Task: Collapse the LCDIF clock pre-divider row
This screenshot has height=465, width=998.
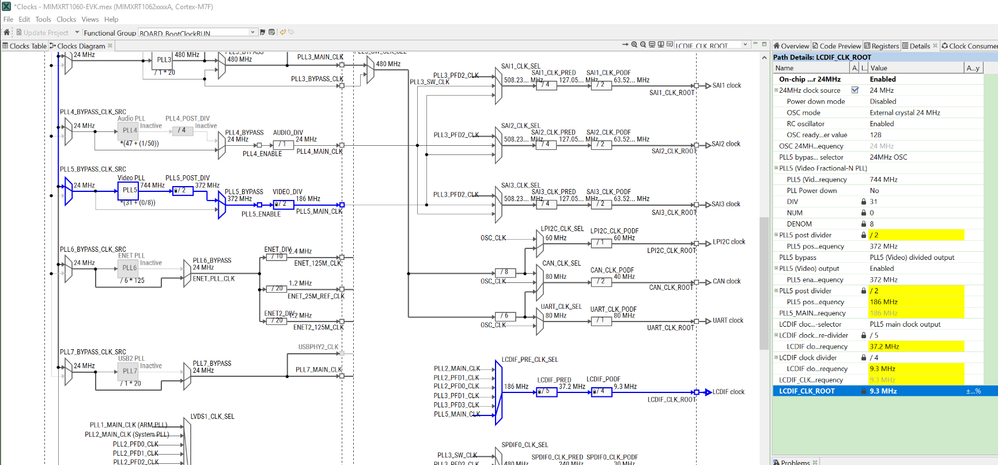Action: [x=776, y=335]
